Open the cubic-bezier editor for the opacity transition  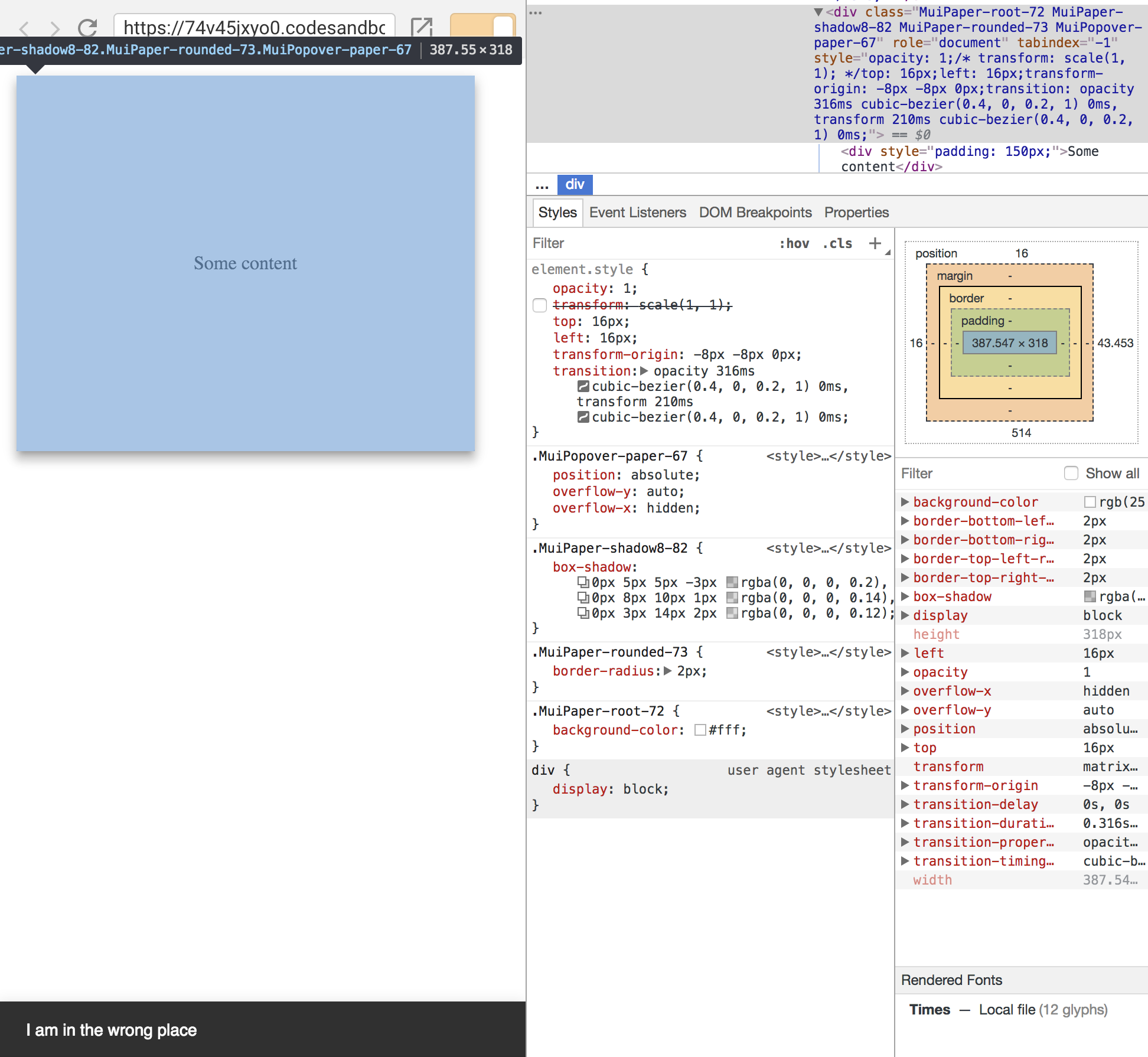coord(583,386)
